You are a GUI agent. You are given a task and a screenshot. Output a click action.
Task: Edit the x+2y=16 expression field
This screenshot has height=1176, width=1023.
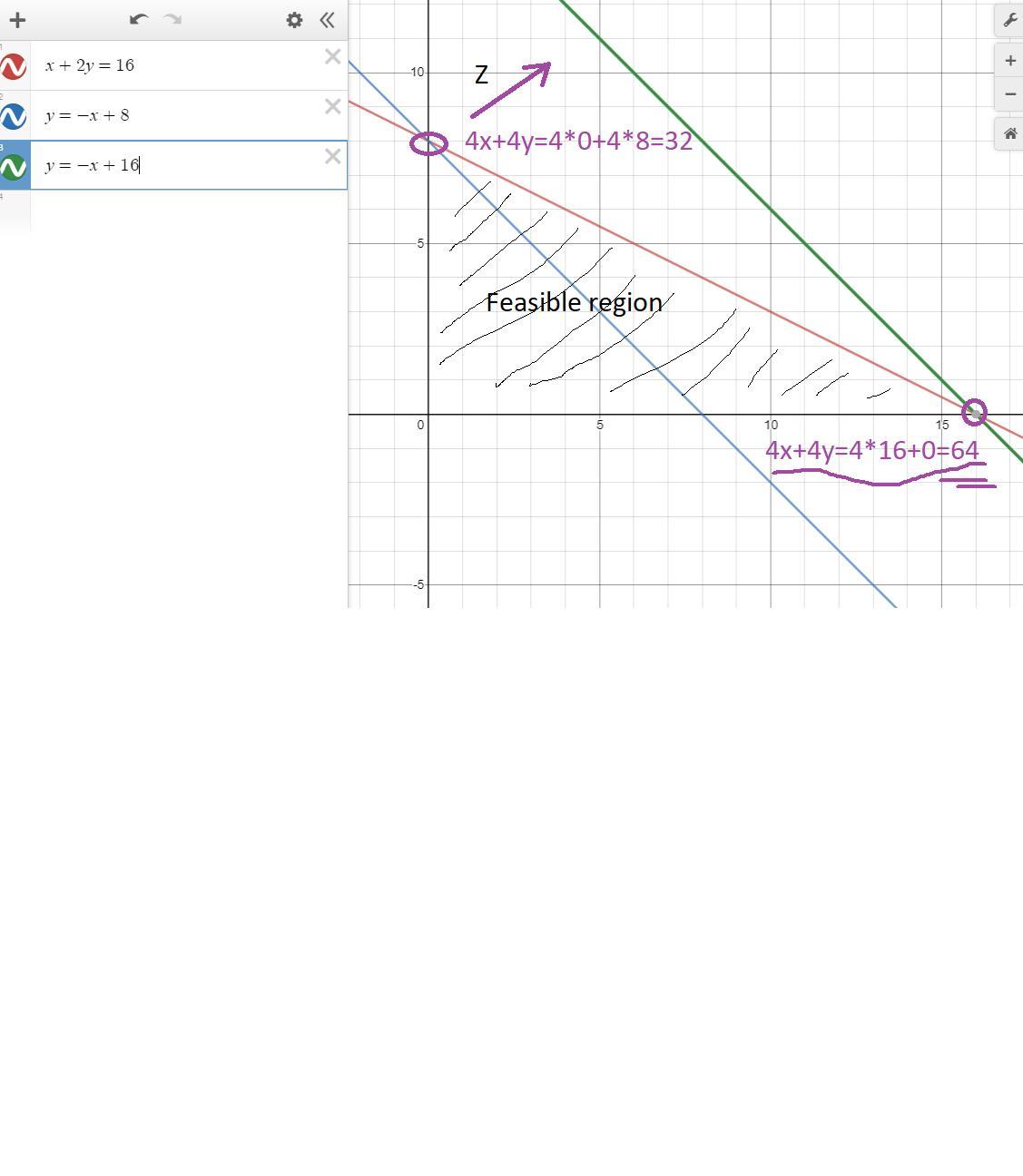pos(189,65)
